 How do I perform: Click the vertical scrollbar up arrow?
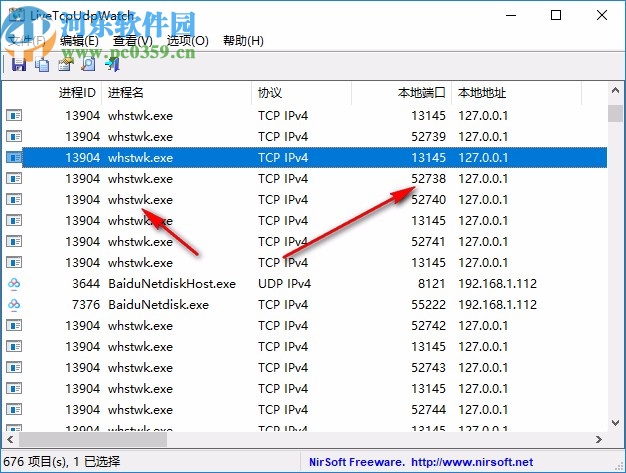[615, 91]
